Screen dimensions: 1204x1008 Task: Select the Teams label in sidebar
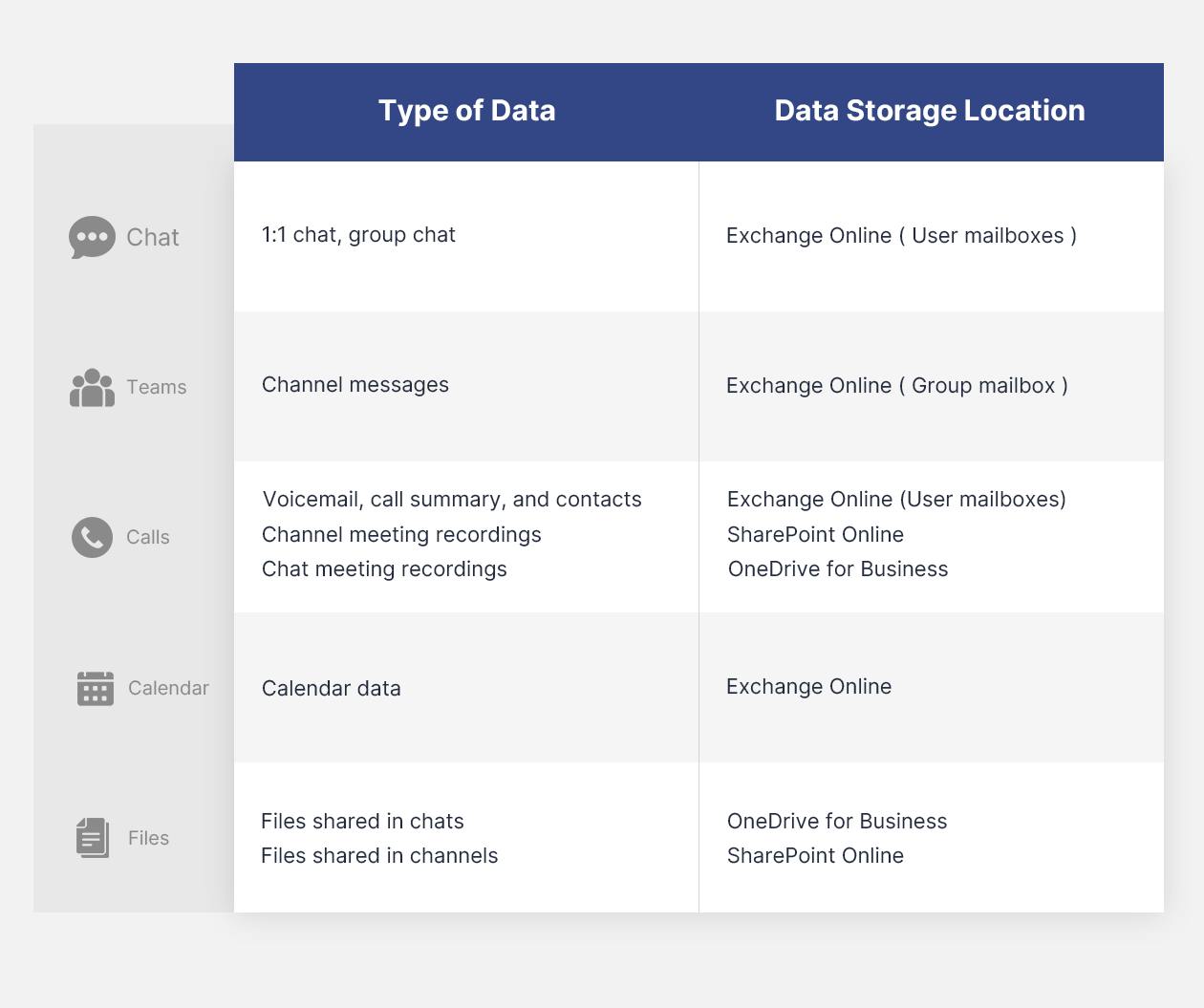click(x=157, y=387)
